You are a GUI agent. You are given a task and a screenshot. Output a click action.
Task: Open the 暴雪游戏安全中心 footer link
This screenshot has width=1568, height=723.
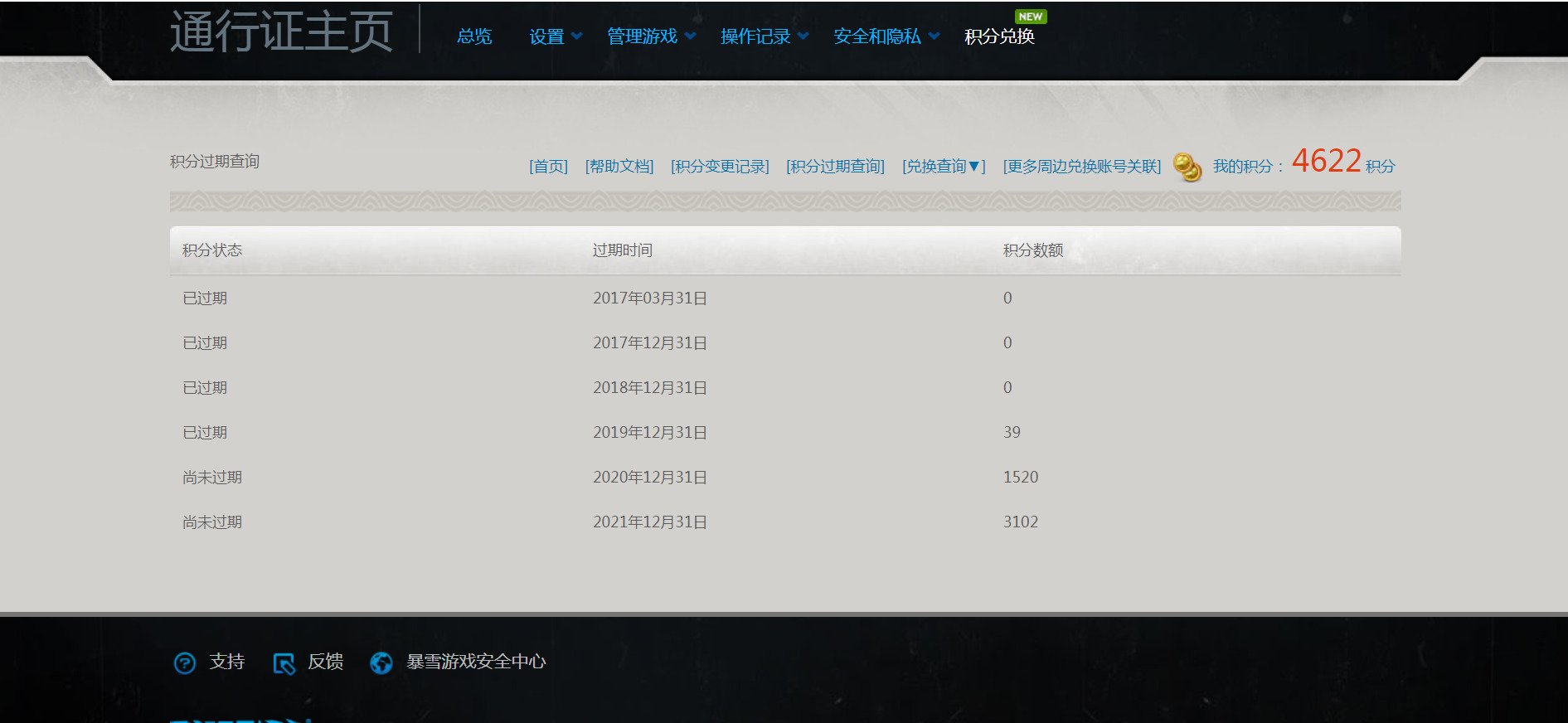476,662
